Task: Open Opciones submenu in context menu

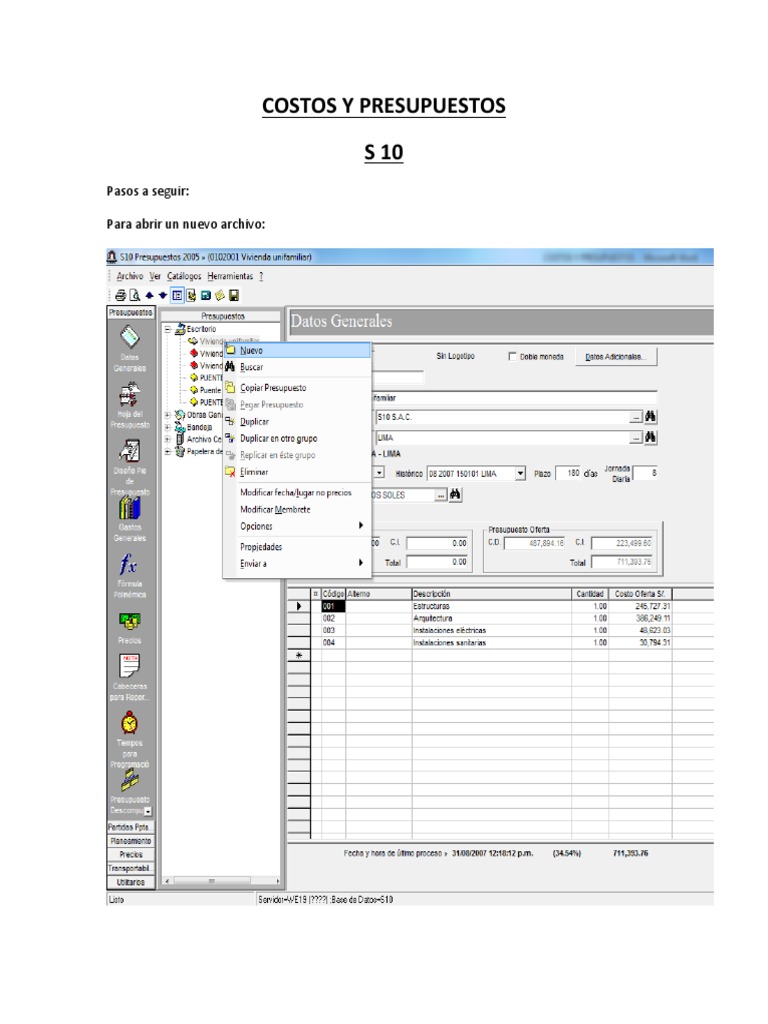Action: (298, 526)
